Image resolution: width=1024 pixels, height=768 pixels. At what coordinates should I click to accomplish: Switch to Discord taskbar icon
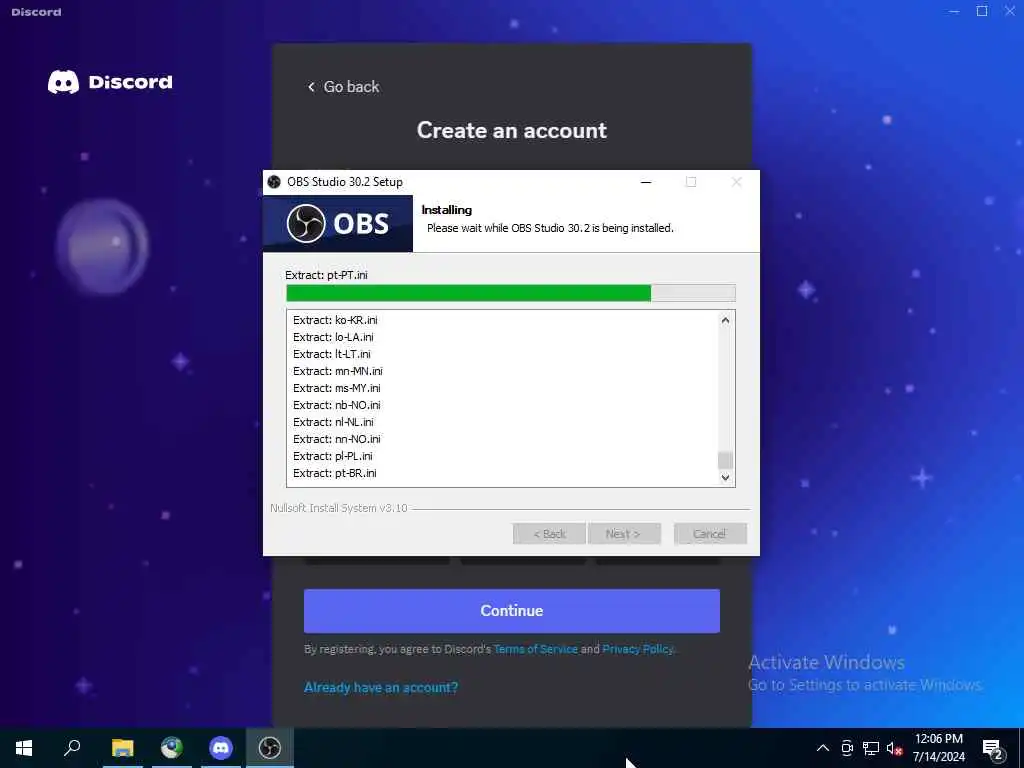pos(221,747)
